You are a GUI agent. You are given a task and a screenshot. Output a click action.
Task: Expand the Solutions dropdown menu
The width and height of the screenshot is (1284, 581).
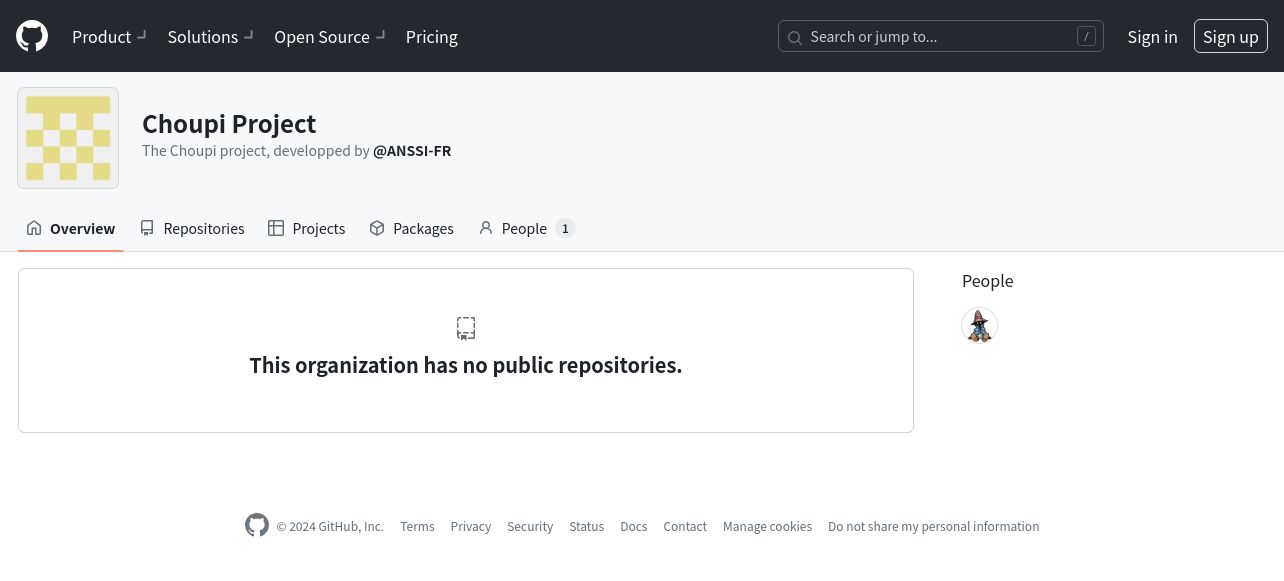(211, 37)
